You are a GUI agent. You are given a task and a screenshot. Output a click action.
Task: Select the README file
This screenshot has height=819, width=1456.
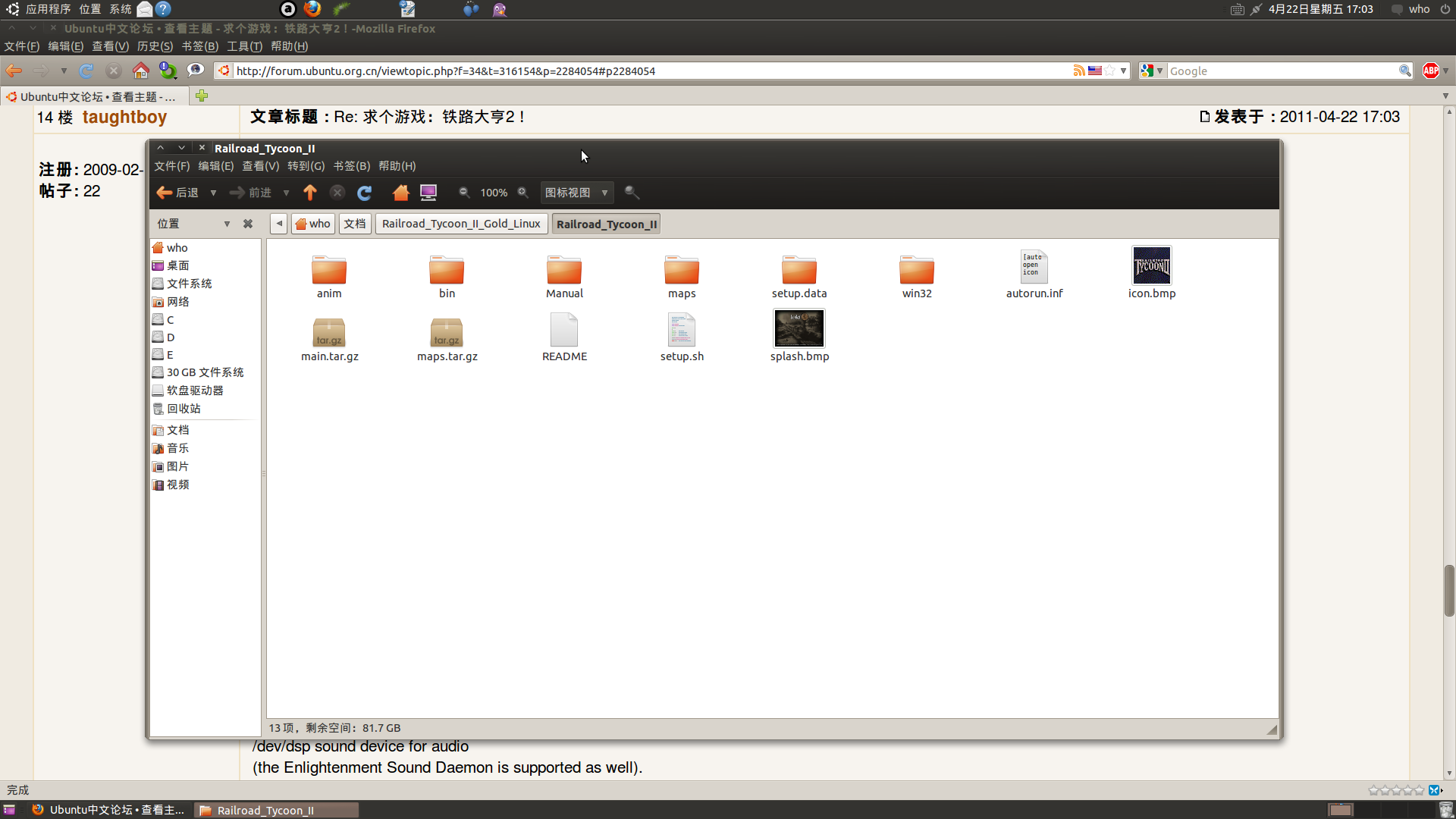(x=564, y=337)
